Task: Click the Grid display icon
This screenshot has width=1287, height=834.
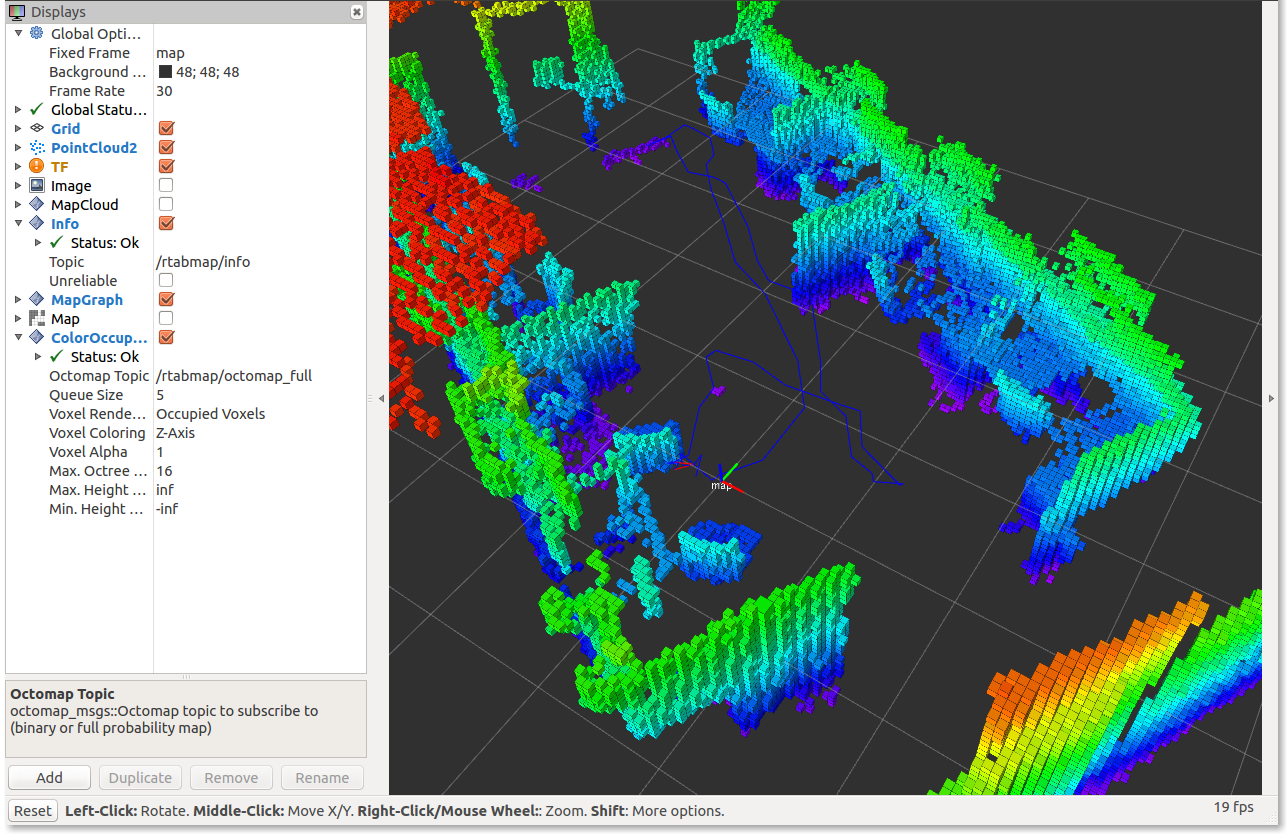Action: pos(37,129)
